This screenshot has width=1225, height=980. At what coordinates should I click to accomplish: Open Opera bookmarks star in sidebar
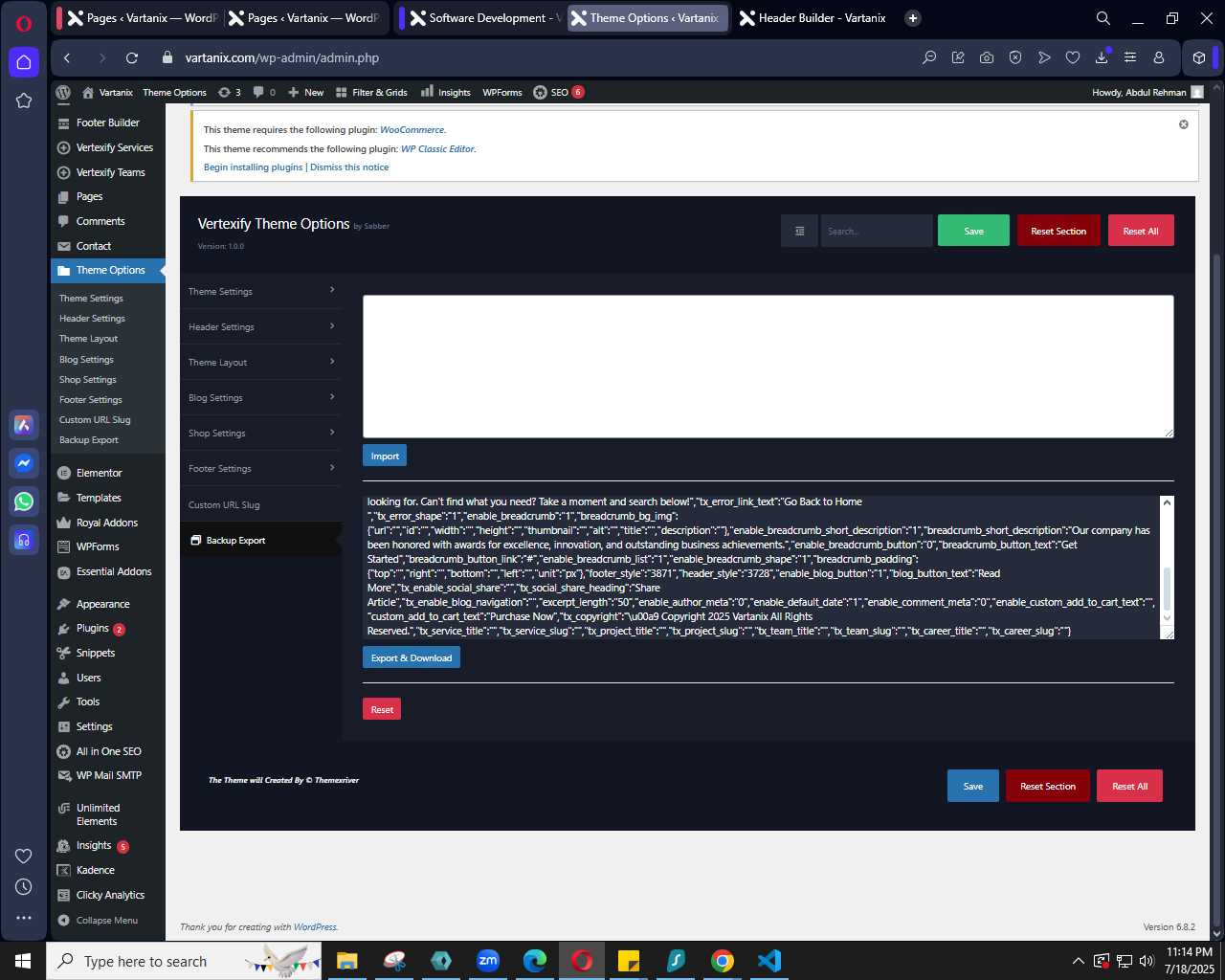pyautogui.click(x=24, y=100)
